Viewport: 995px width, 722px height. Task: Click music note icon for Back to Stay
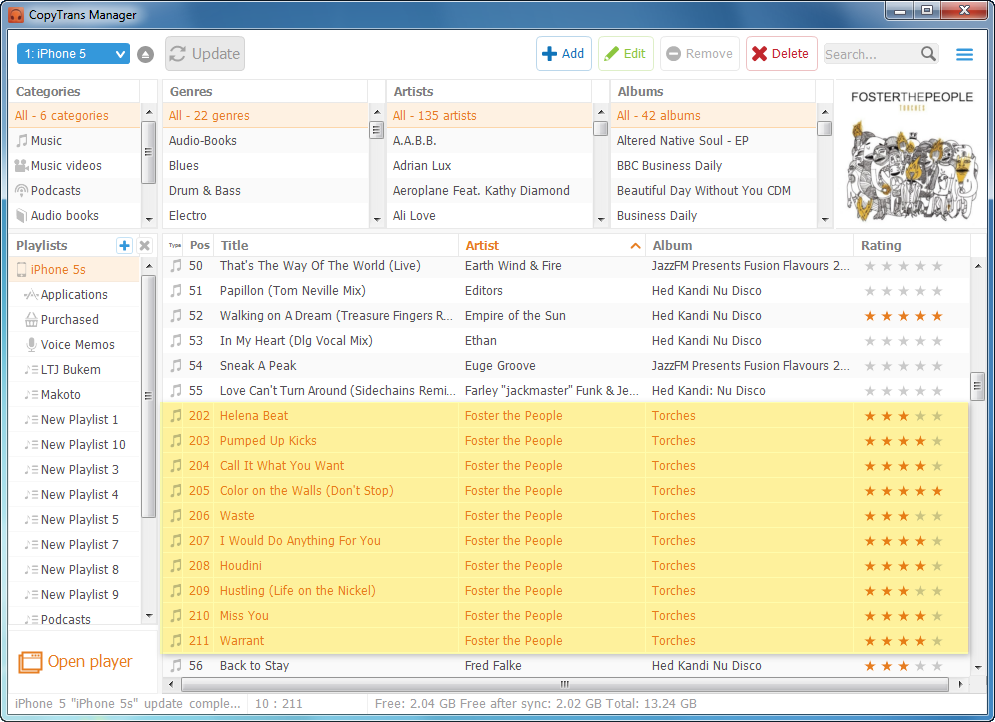(176, 666)
